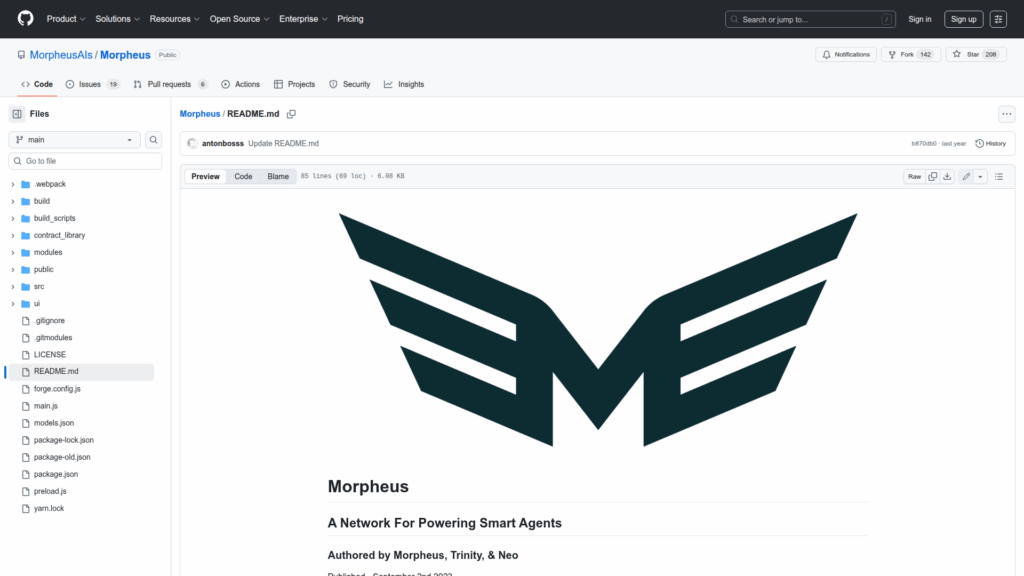Select the LICENSE file
The width and height of the screenshot is (1024, 576).
coord(50,355)
